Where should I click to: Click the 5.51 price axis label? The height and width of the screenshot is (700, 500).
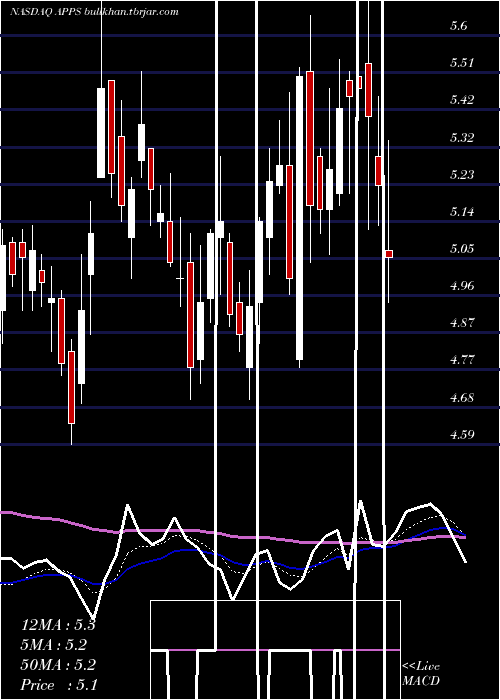462,63
